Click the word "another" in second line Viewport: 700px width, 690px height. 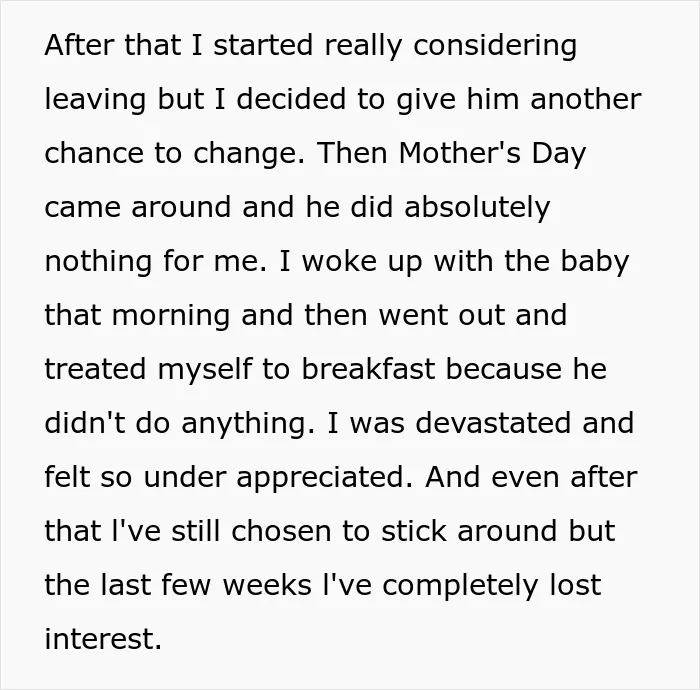coord(586,99)
